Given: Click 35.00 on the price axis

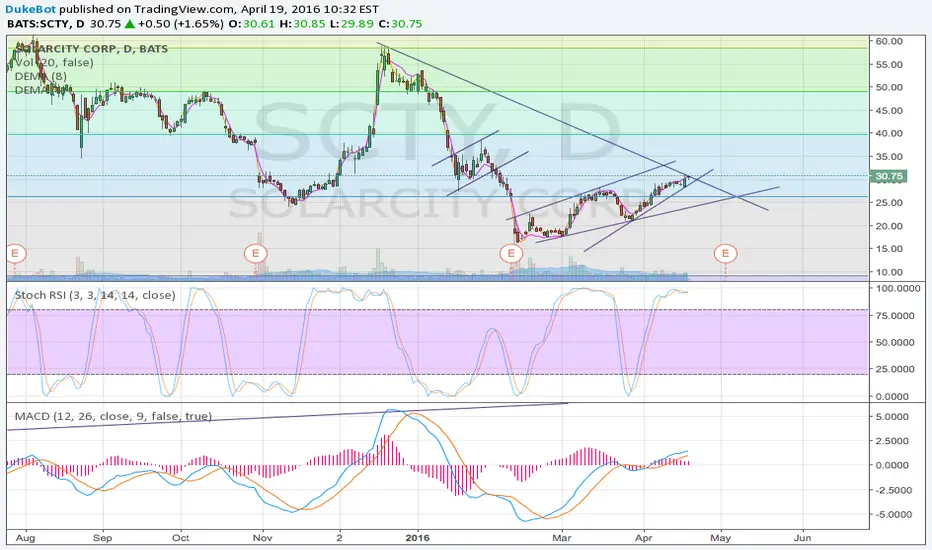Looking at the screenshot, I should pyautogui.click(x=889, y=157).
